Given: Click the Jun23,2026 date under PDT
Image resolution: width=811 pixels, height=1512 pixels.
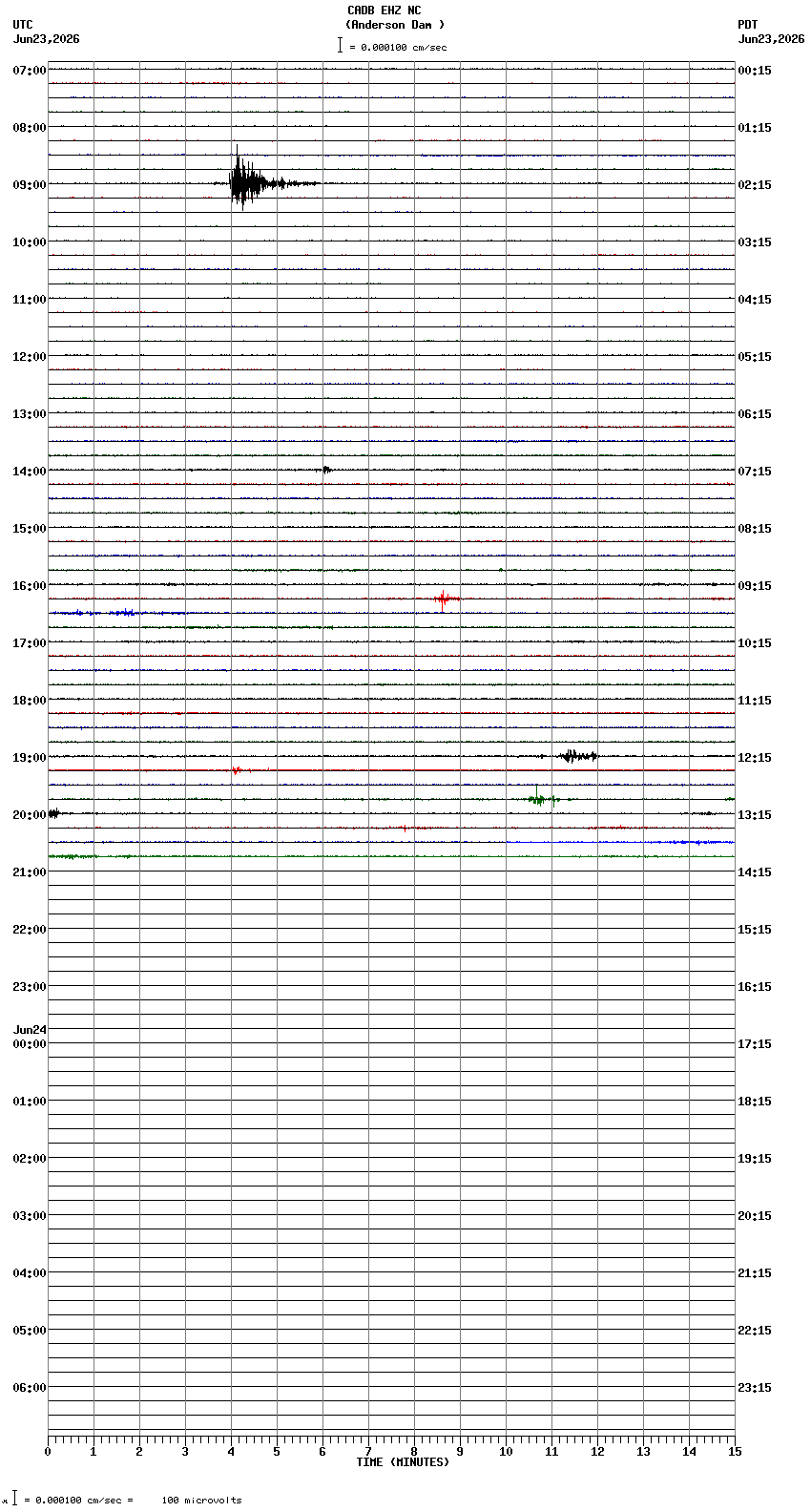Looking at the screenshot, I should tap(771, 39).
